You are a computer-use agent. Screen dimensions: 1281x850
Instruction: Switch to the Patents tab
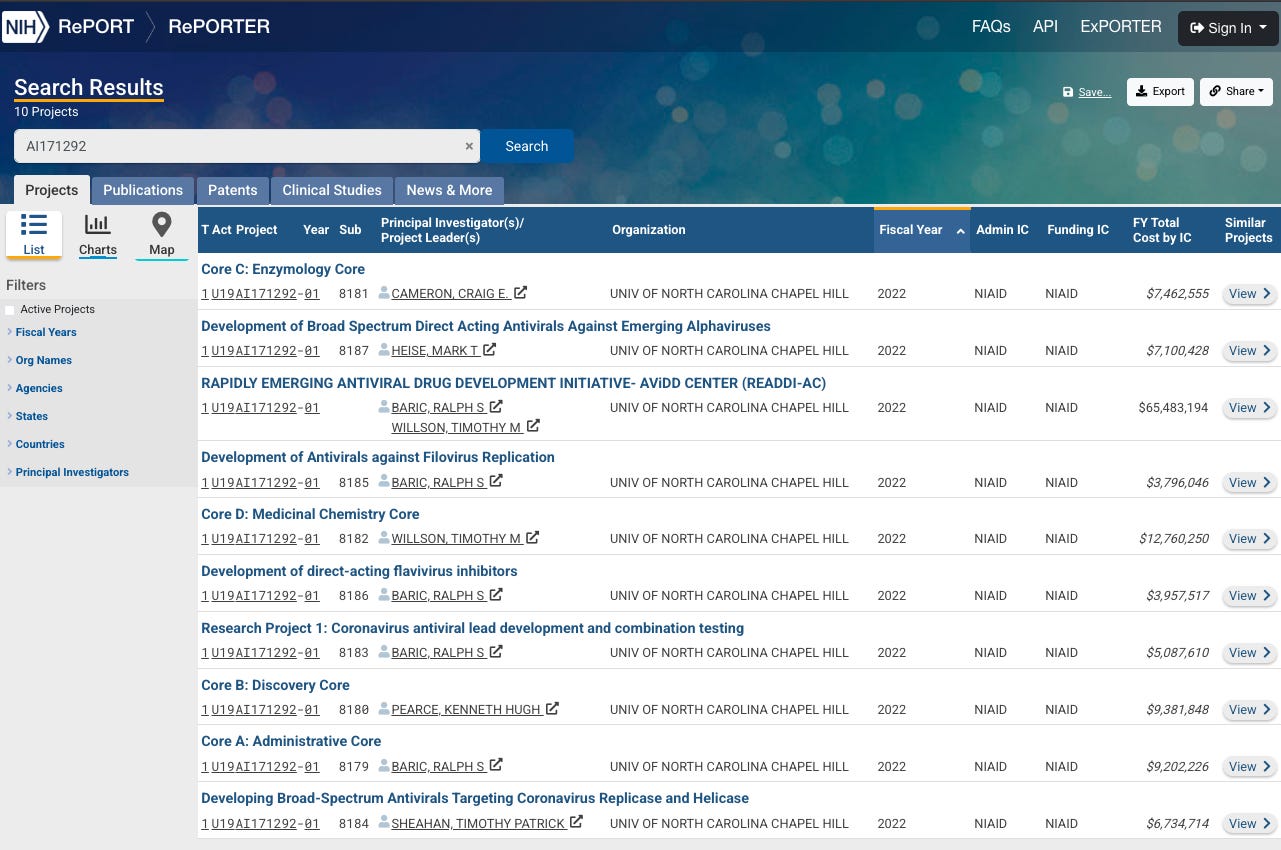(x=233, y=190)
